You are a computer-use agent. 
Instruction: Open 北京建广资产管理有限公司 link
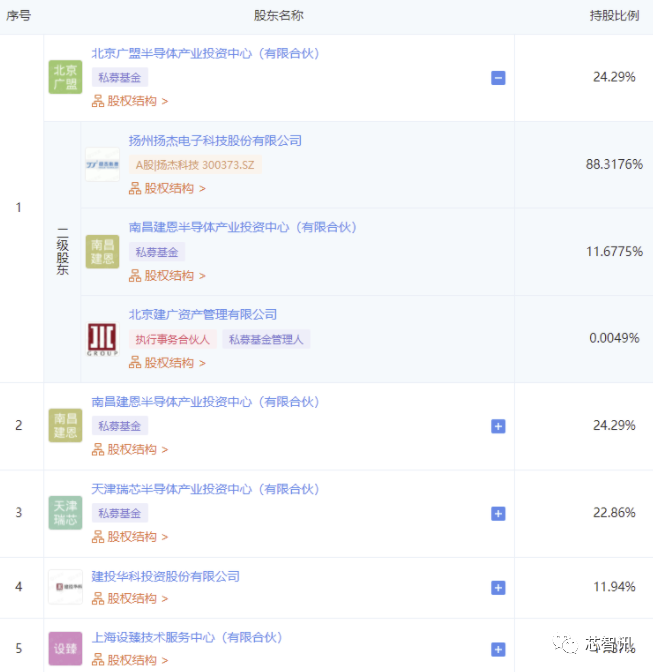203,315
